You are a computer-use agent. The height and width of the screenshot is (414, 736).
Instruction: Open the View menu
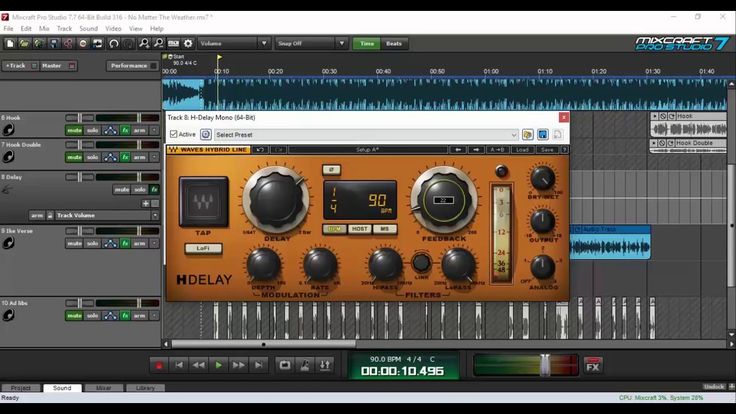click(136, 29)
